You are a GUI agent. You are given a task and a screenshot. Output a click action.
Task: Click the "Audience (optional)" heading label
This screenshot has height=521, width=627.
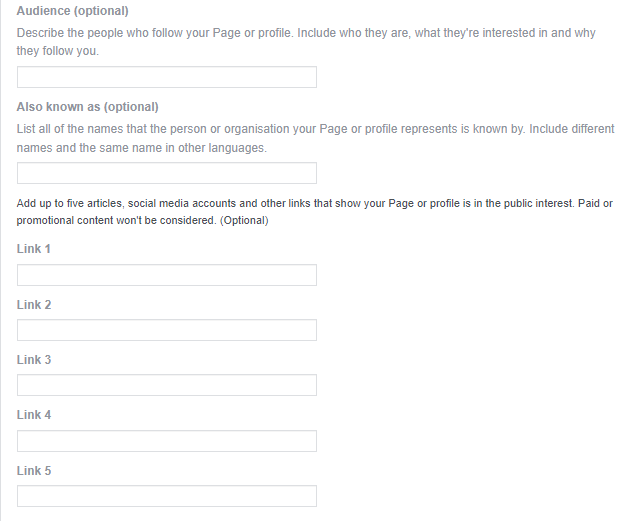click(72, 11)
